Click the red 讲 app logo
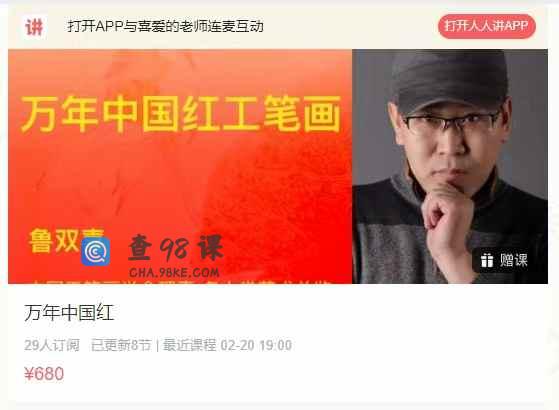 point(34,27)
